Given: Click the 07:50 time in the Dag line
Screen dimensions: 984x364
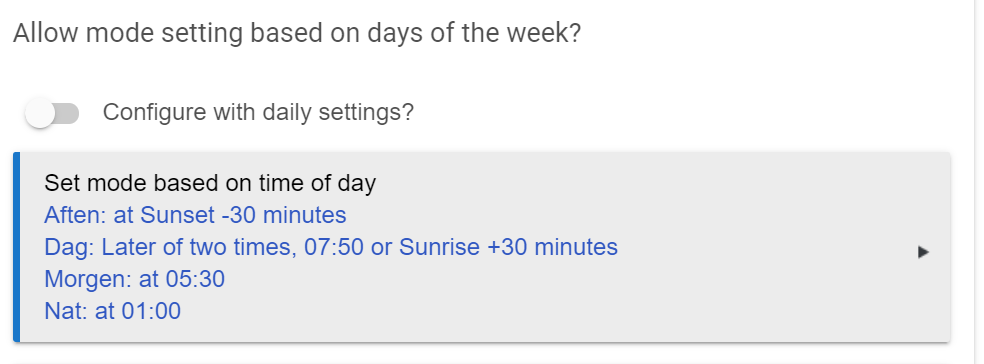Looking at the screenshot, I should [334, 247].
